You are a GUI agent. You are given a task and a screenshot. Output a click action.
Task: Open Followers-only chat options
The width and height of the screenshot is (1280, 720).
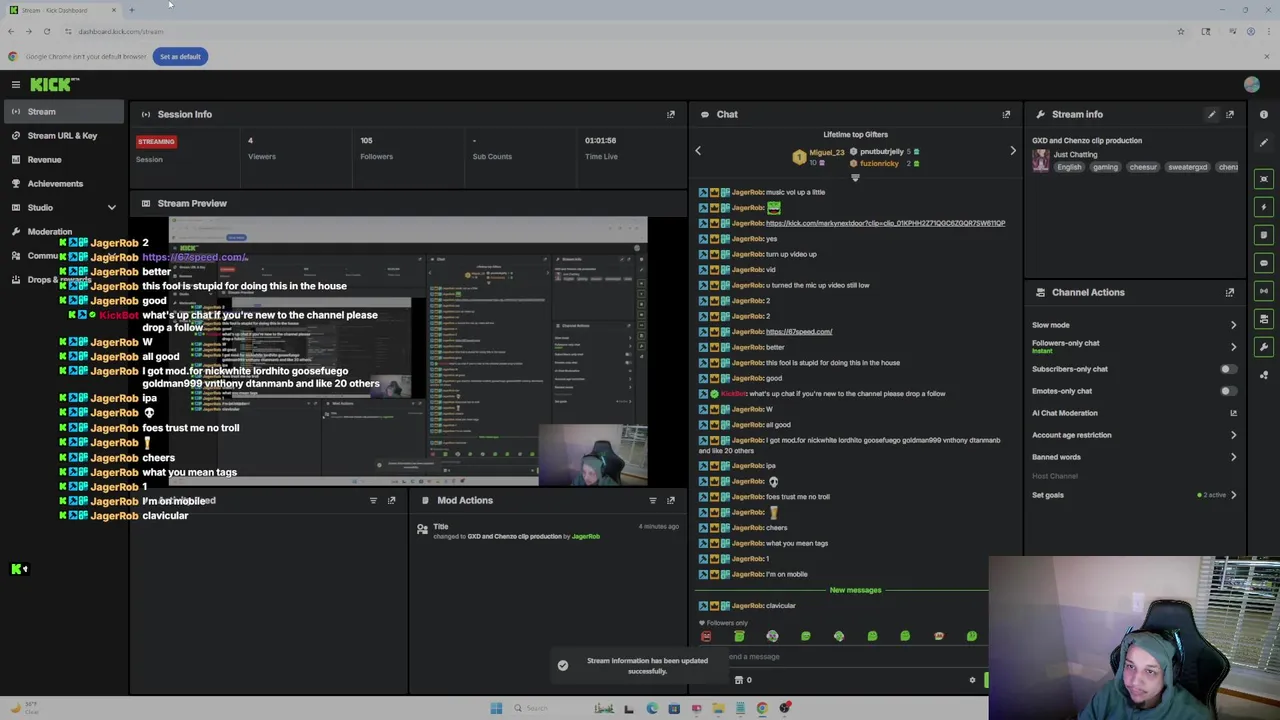tap(1134, 346)
